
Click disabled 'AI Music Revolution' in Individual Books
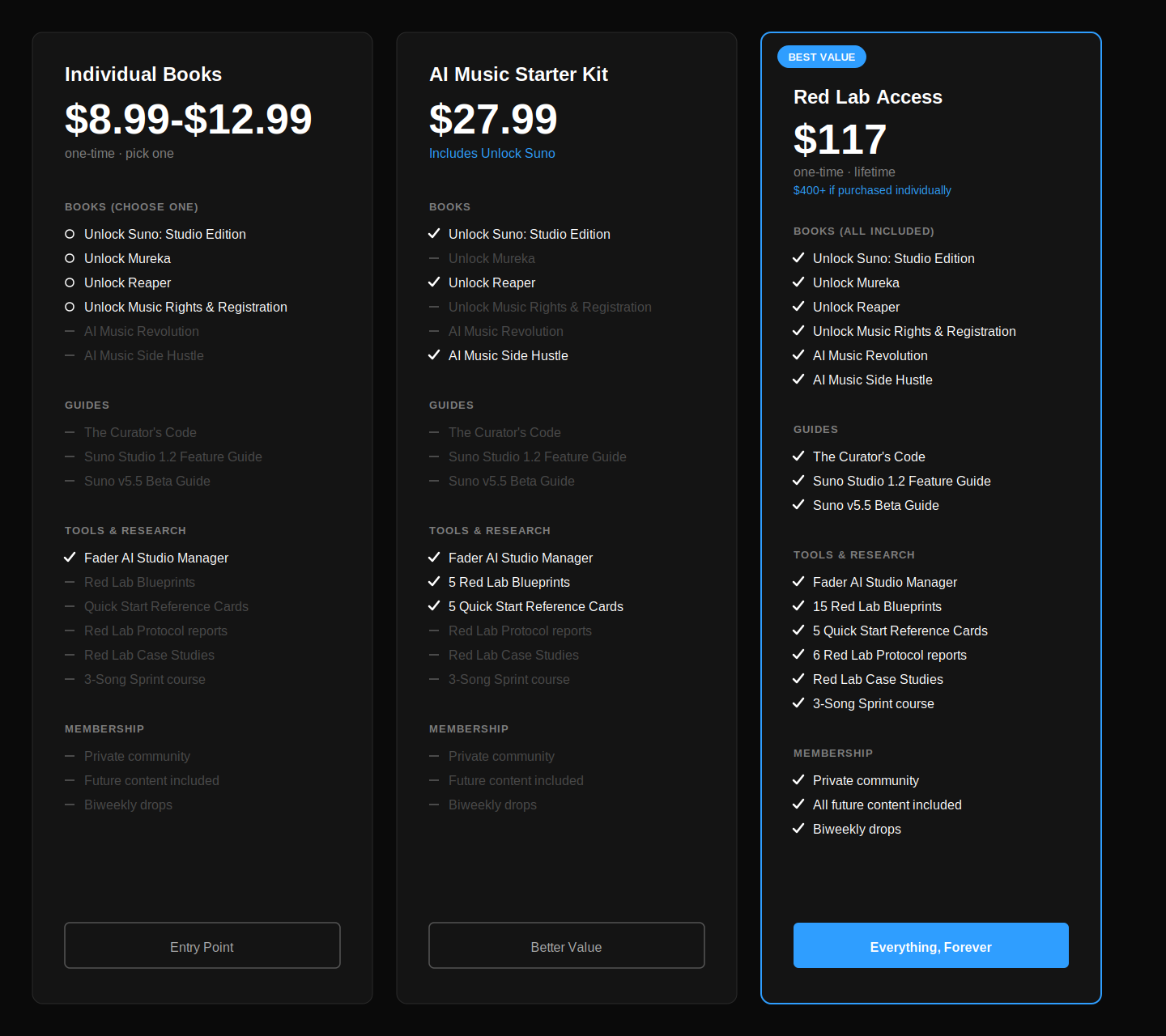(x=142, y=331)
